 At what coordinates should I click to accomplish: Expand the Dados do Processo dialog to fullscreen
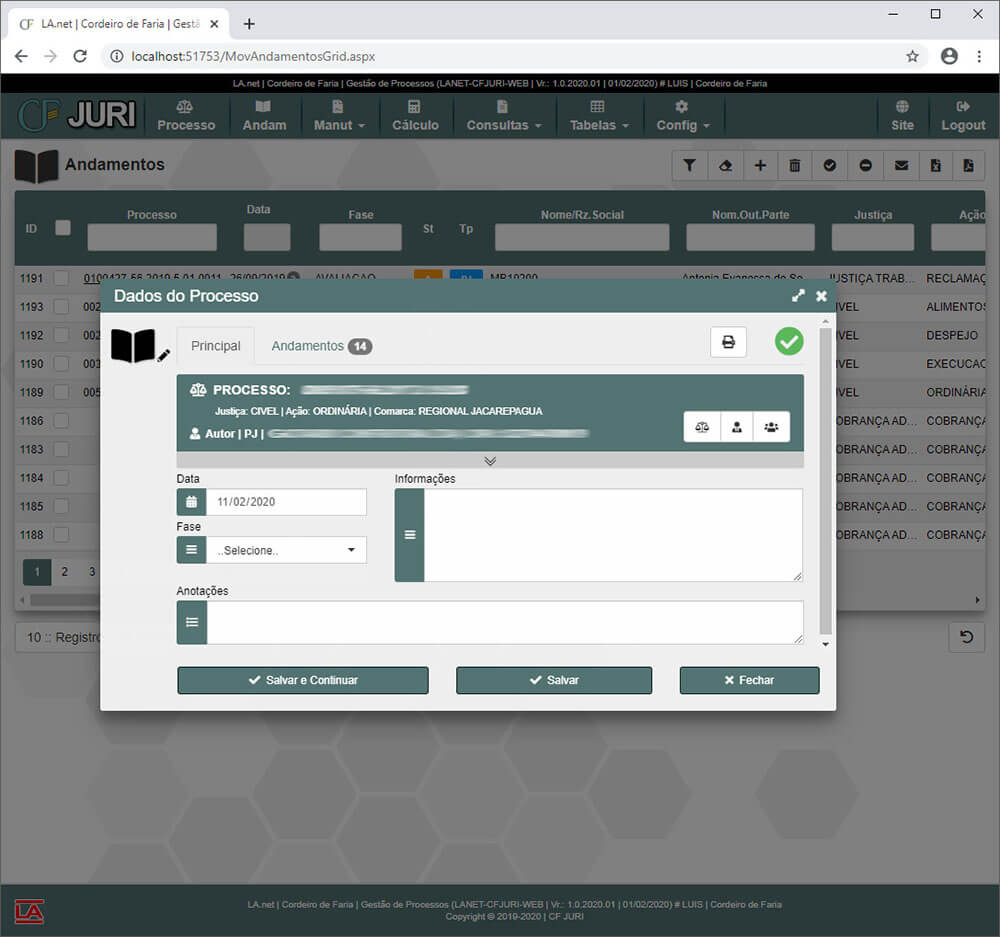(798, 296)
